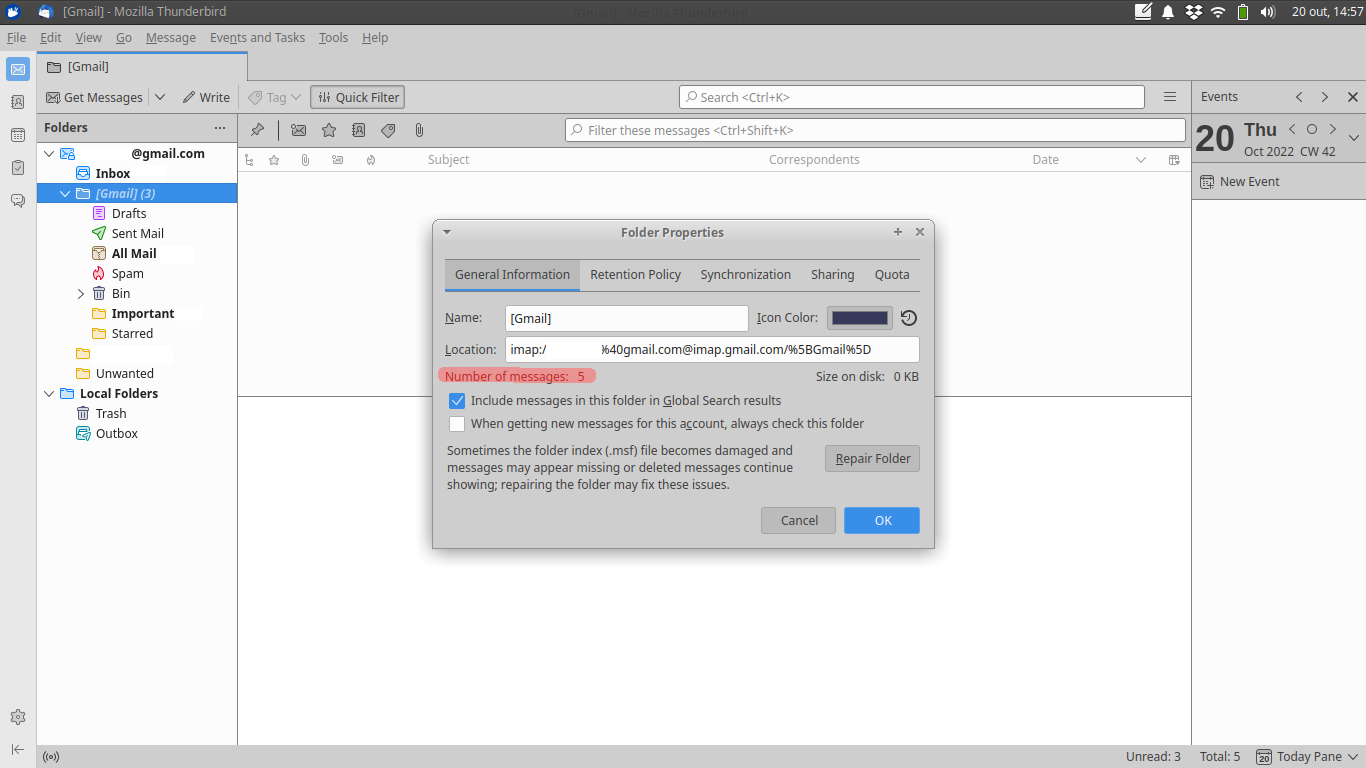
Task: Click the Repair Folder button
Action: (x=872, y=459)
